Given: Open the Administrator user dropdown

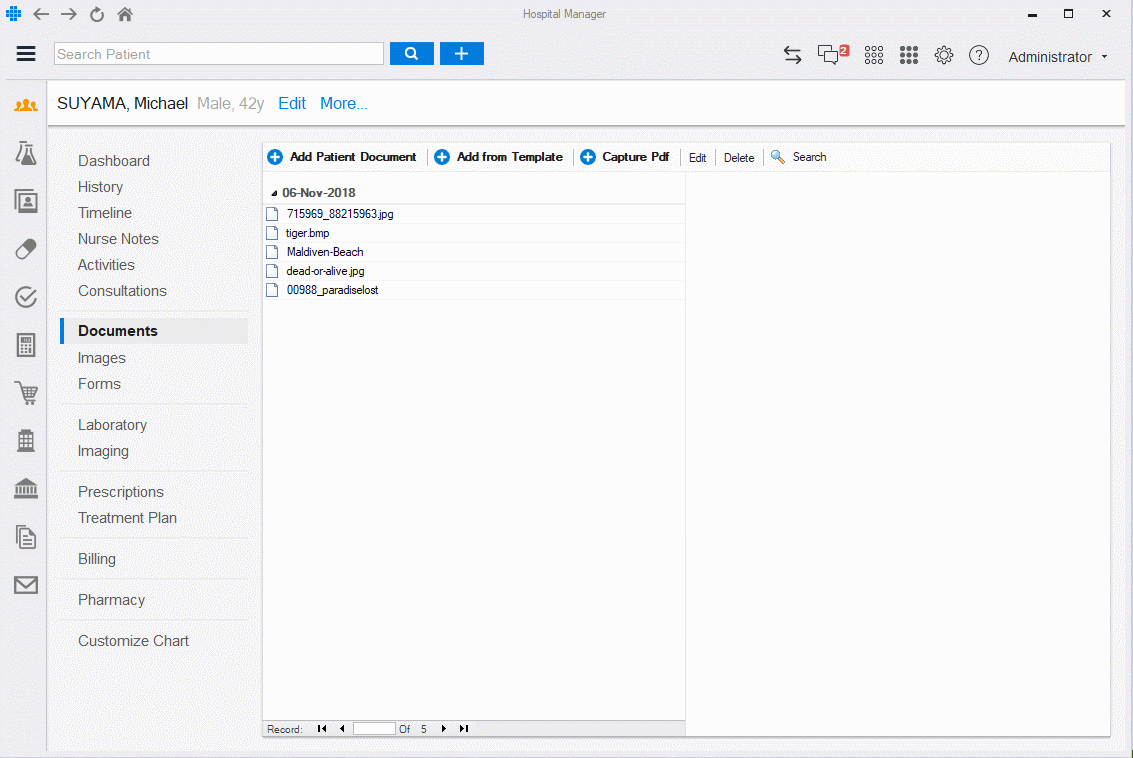Looking at the screenshot, I should tap(1057, 57).
